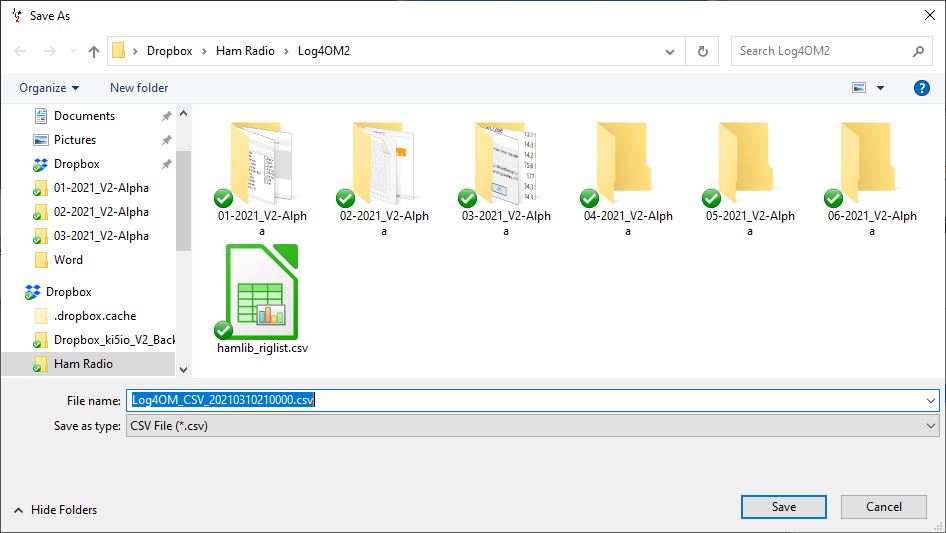Select .dropbox.cache folder in tree
Screen dimensions: 946x533
[x=95, y=316]
